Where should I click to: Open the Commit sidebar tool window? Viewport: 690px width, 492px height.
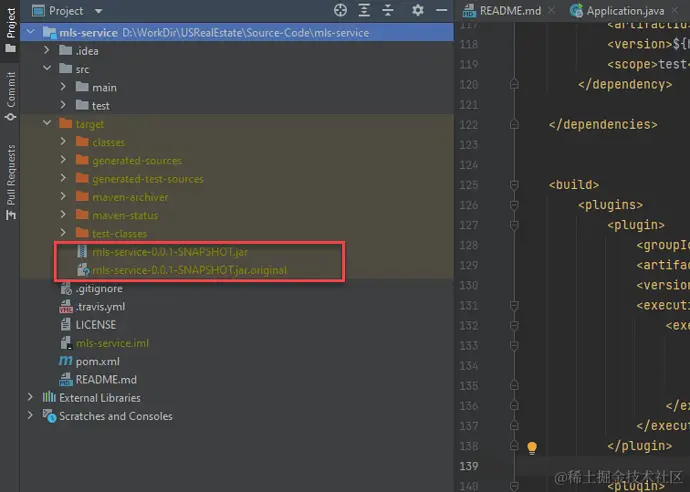[11, 96]
